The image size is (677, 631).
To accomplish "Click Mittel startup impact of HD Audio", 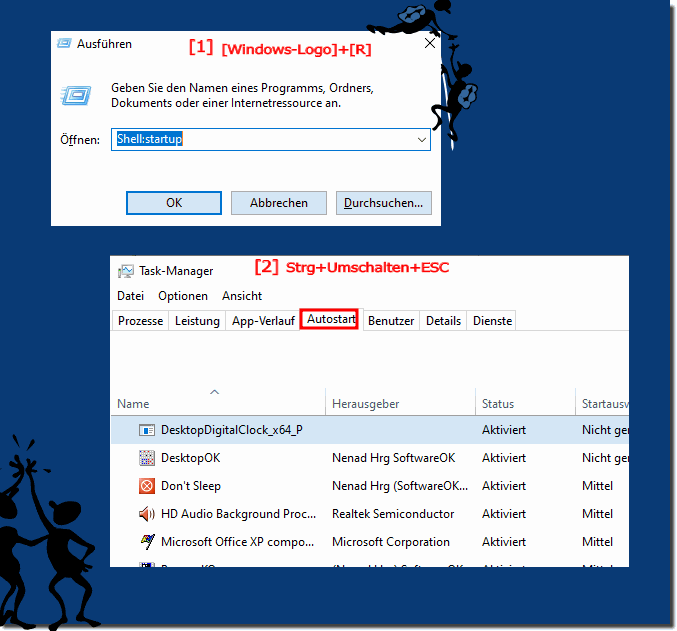I will [598, 514].
